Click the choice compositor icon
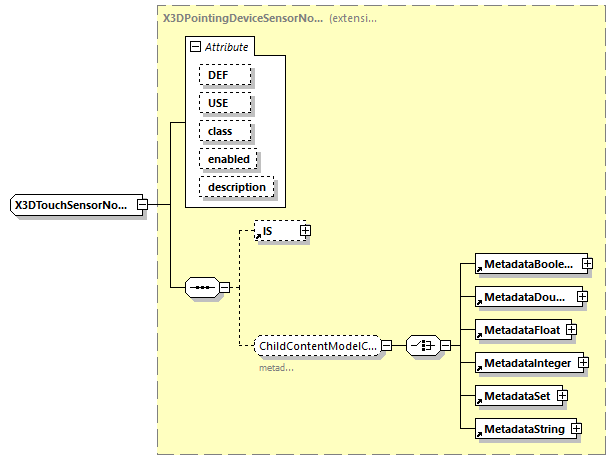The height and width of the screenshot is (460, 616). (422, 346)
